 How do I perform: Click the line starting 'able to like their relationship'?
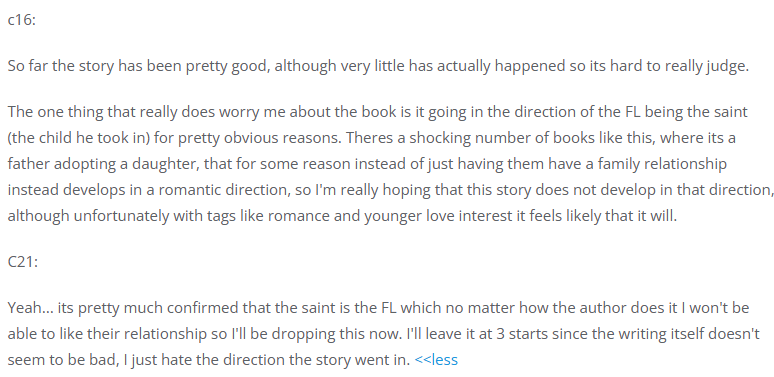click(384, 334)
